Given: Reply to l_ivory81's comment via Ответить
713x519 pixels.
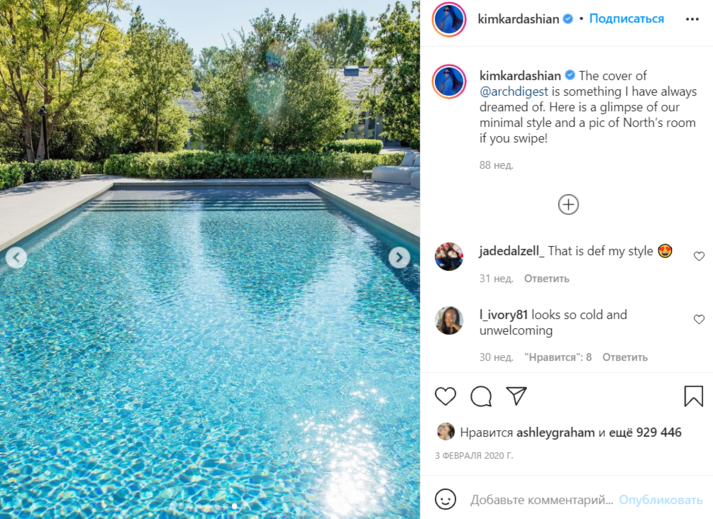Looking at the screenshot, I should pyautogui.click(x=625, y=357).
